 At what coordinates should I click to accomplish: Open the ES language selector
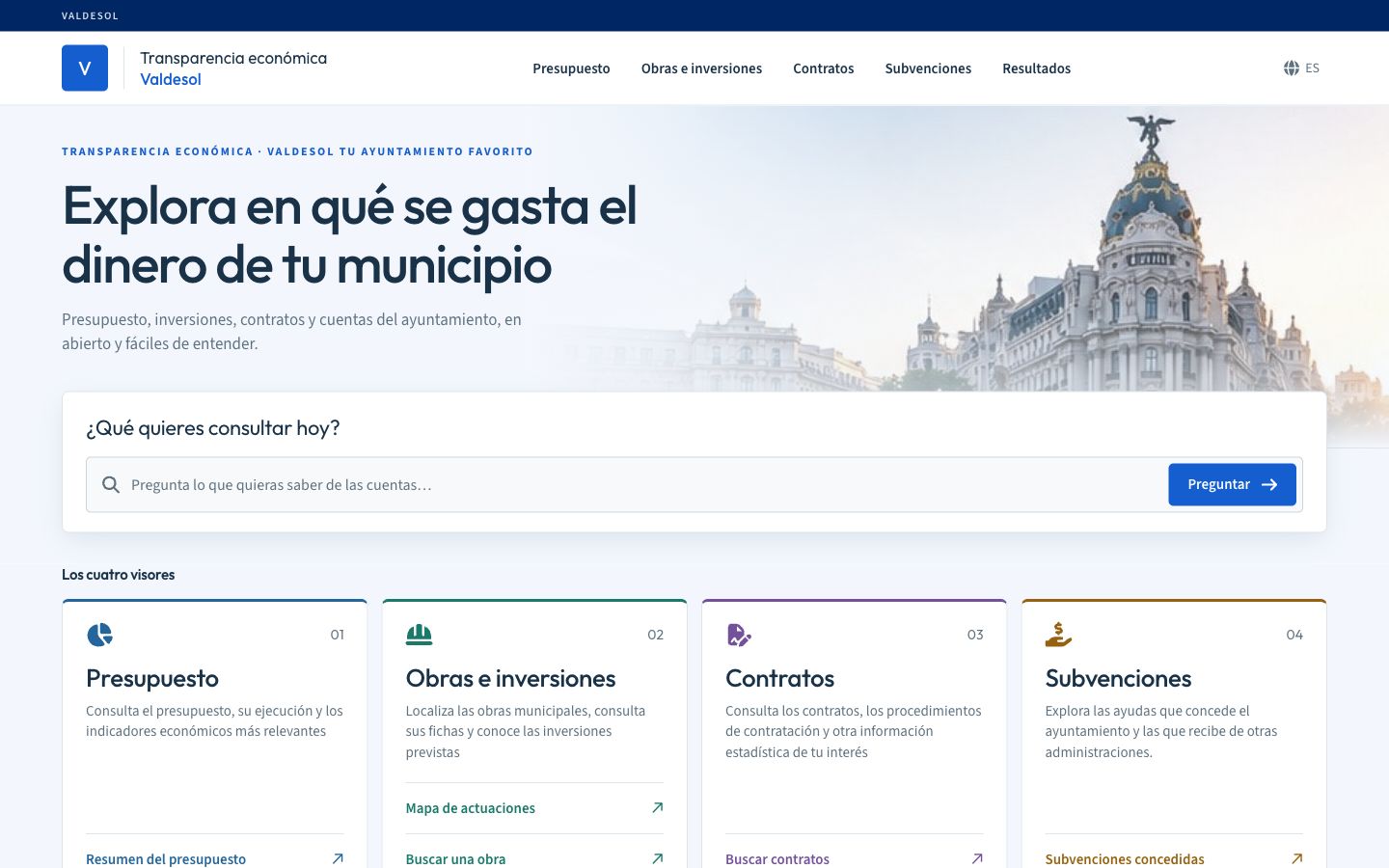[x=1301, y=68]
